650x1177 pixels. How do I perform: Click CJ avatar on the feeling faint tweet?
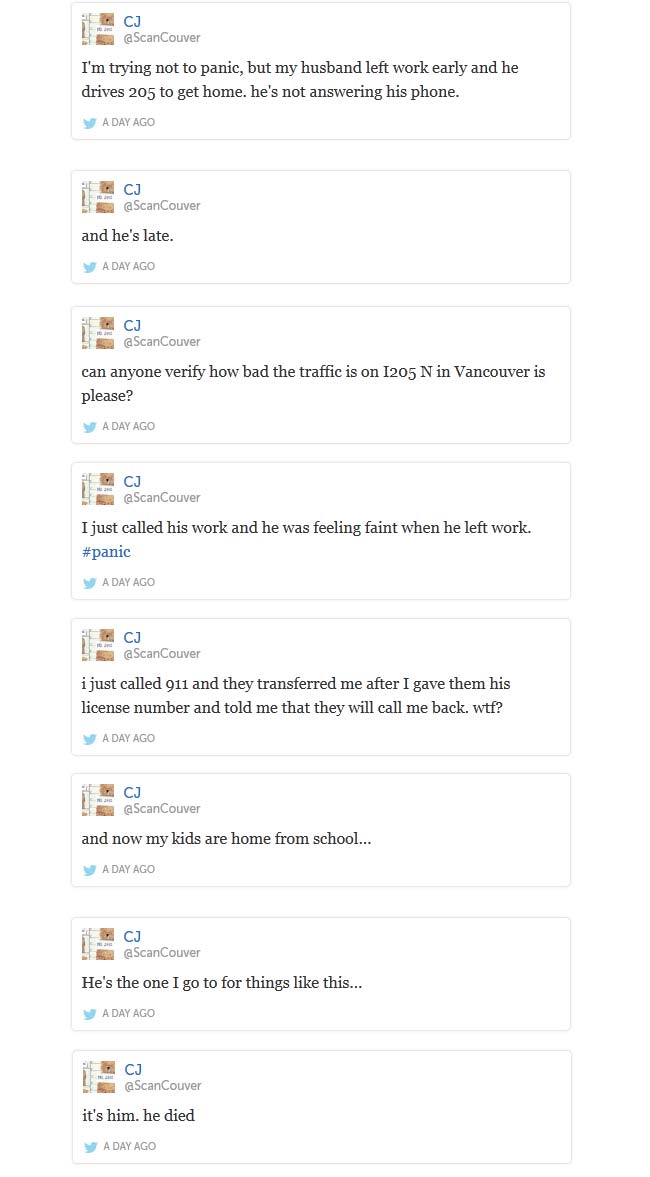(98, 489)
